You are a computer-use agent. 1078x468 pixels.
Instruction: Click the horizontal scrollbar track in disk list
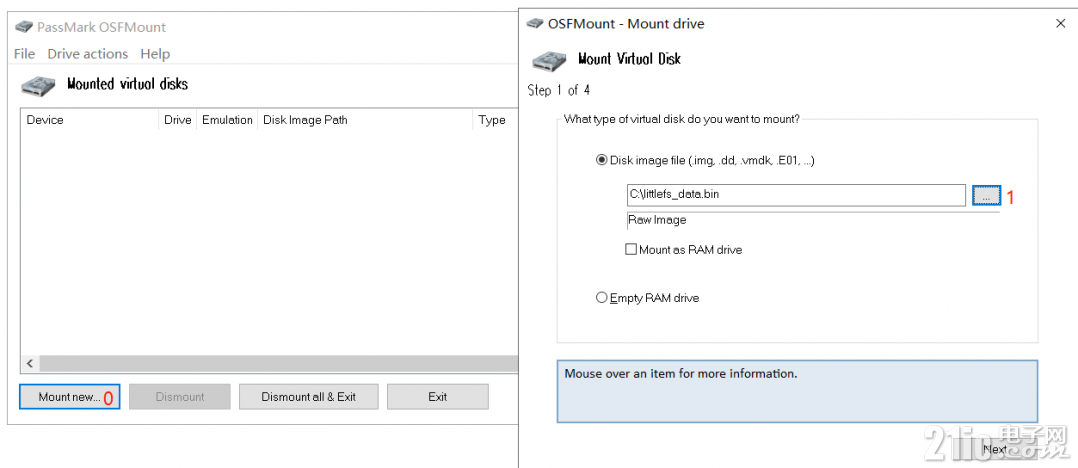278,363
